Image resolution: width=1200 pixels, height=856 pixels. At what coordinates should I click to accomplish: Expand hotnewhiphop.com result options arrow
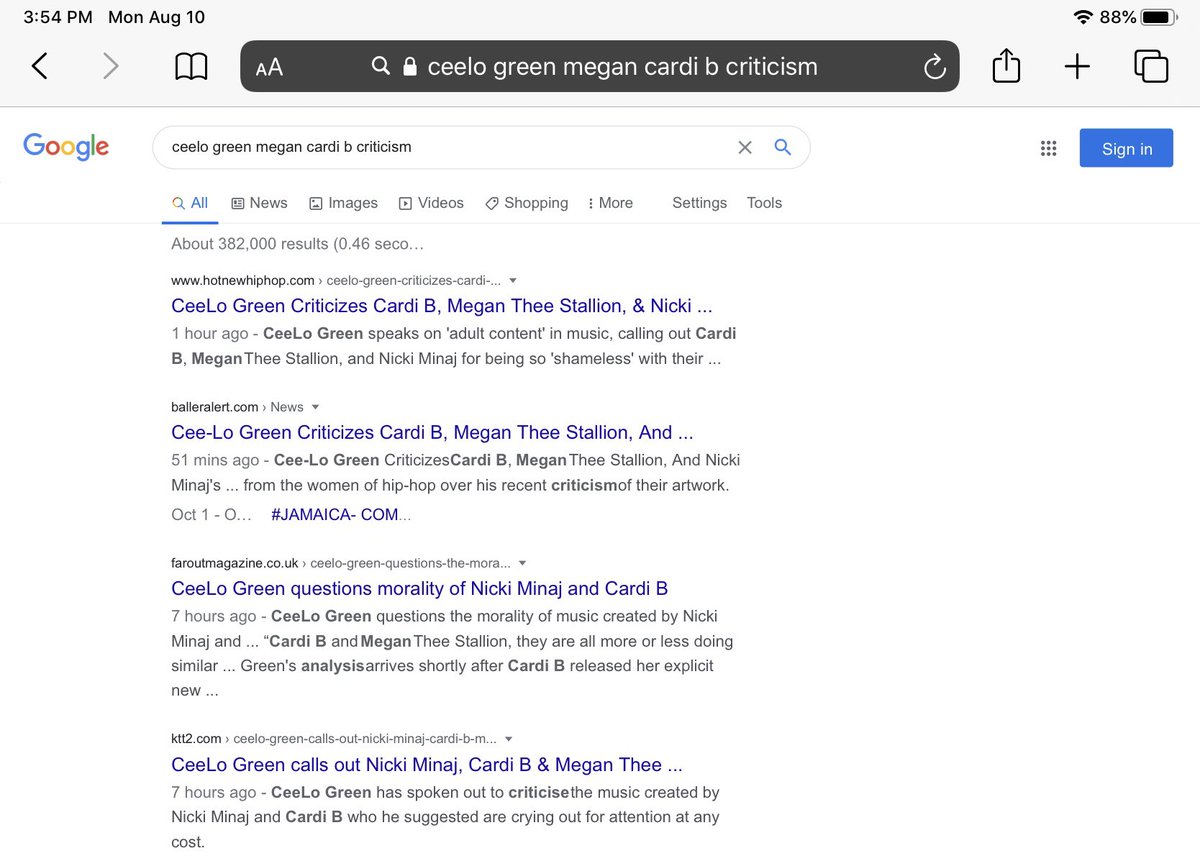click(x=513, y=281)
